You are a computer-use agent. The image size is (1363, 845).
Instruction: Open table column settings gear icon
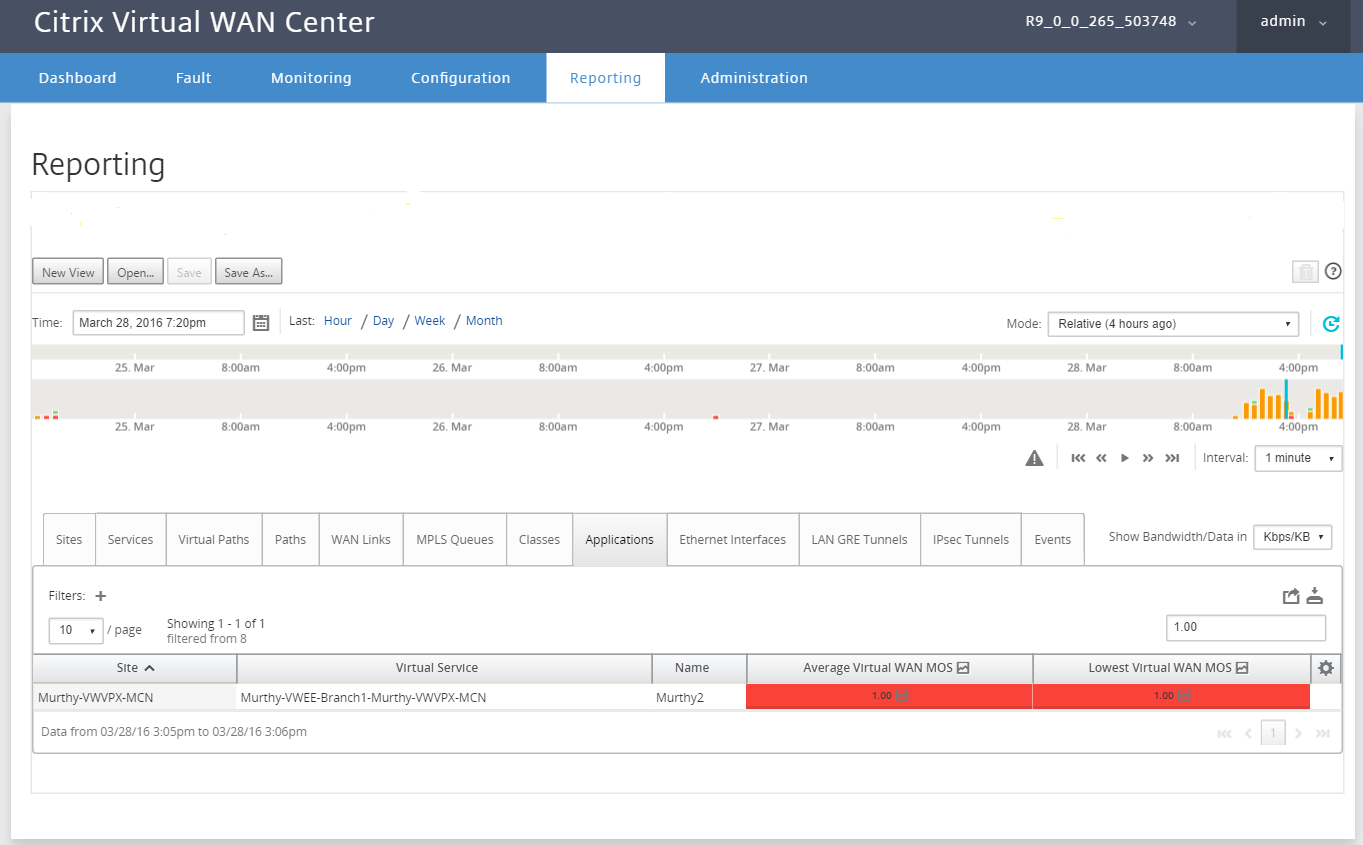click(x=1326, y=668)
